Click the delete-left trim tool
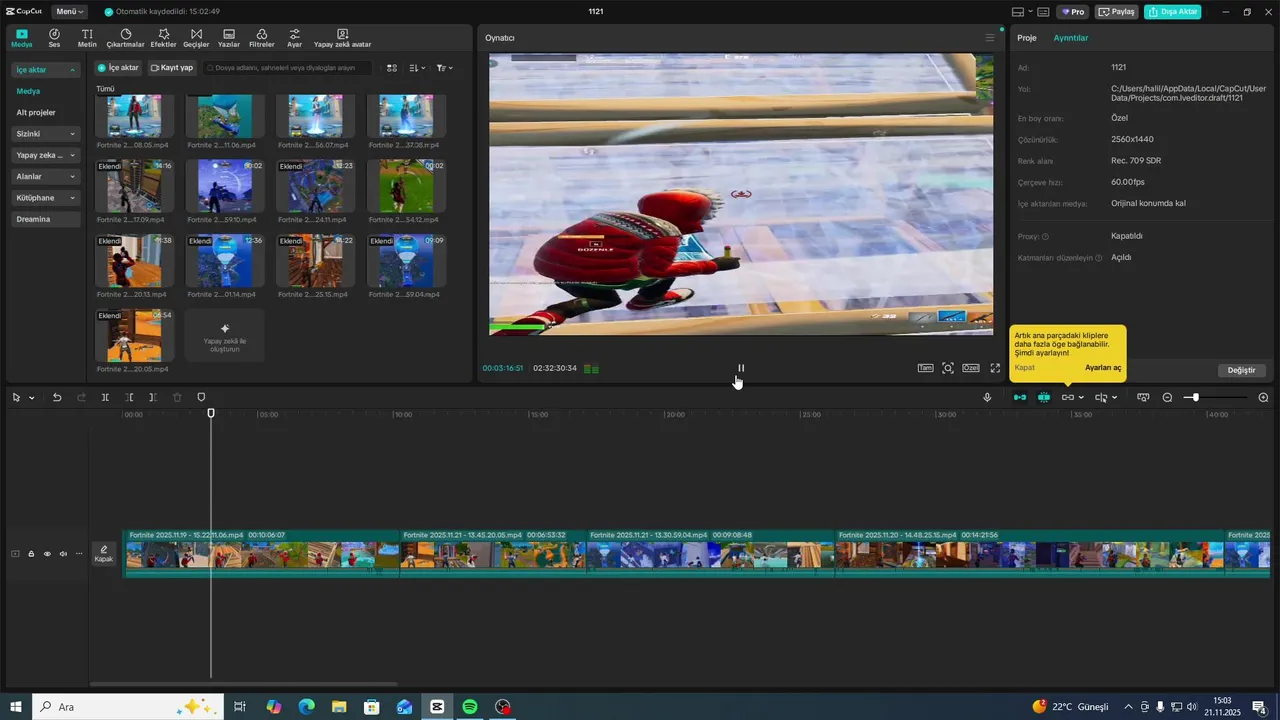Viewport: 1280px width, 720px height. [129, 397]
